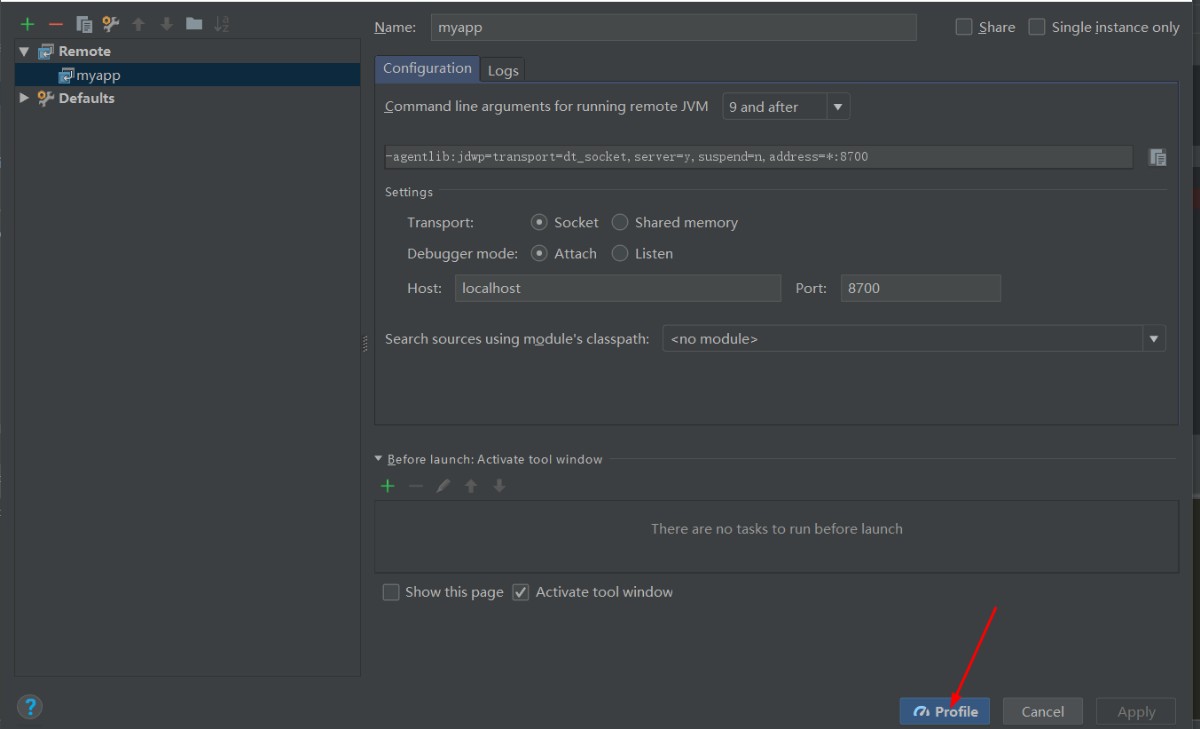This screenshot has width=1200, height=729.
Task: Select the Shared memory transport option
Action: (x=620, y=222)
